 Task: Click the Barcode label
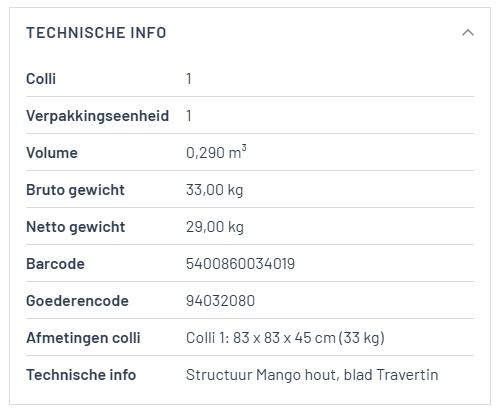[55, 264]
